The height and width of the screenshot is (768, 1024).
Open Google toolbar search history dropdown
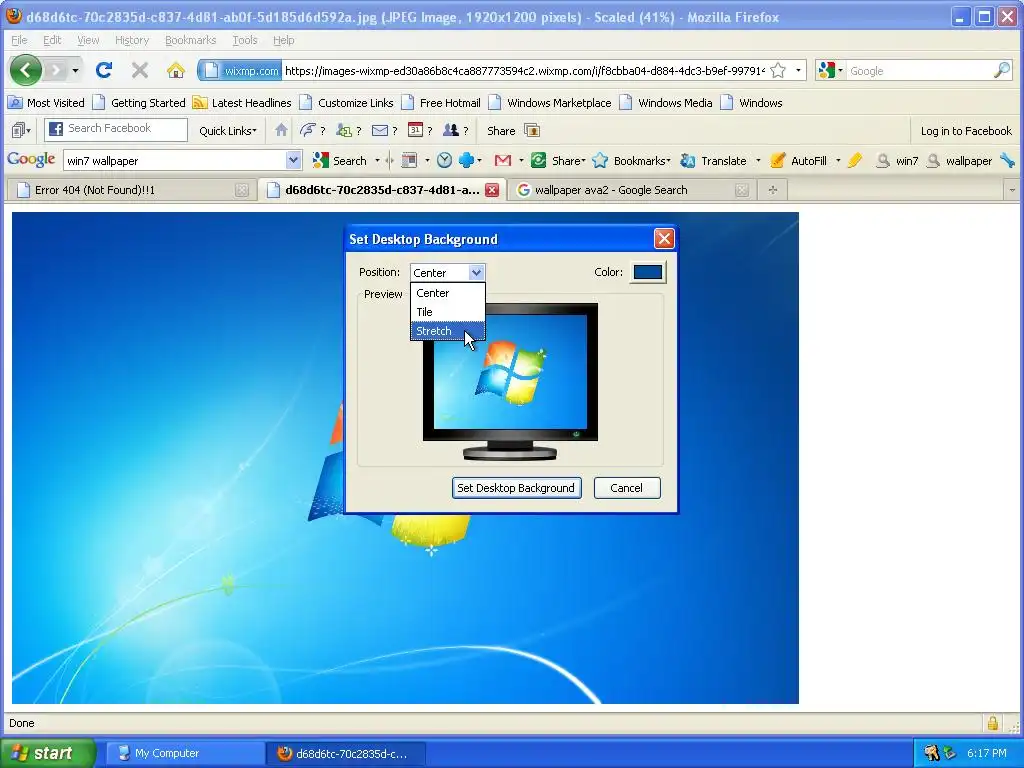tap(293, 160)
